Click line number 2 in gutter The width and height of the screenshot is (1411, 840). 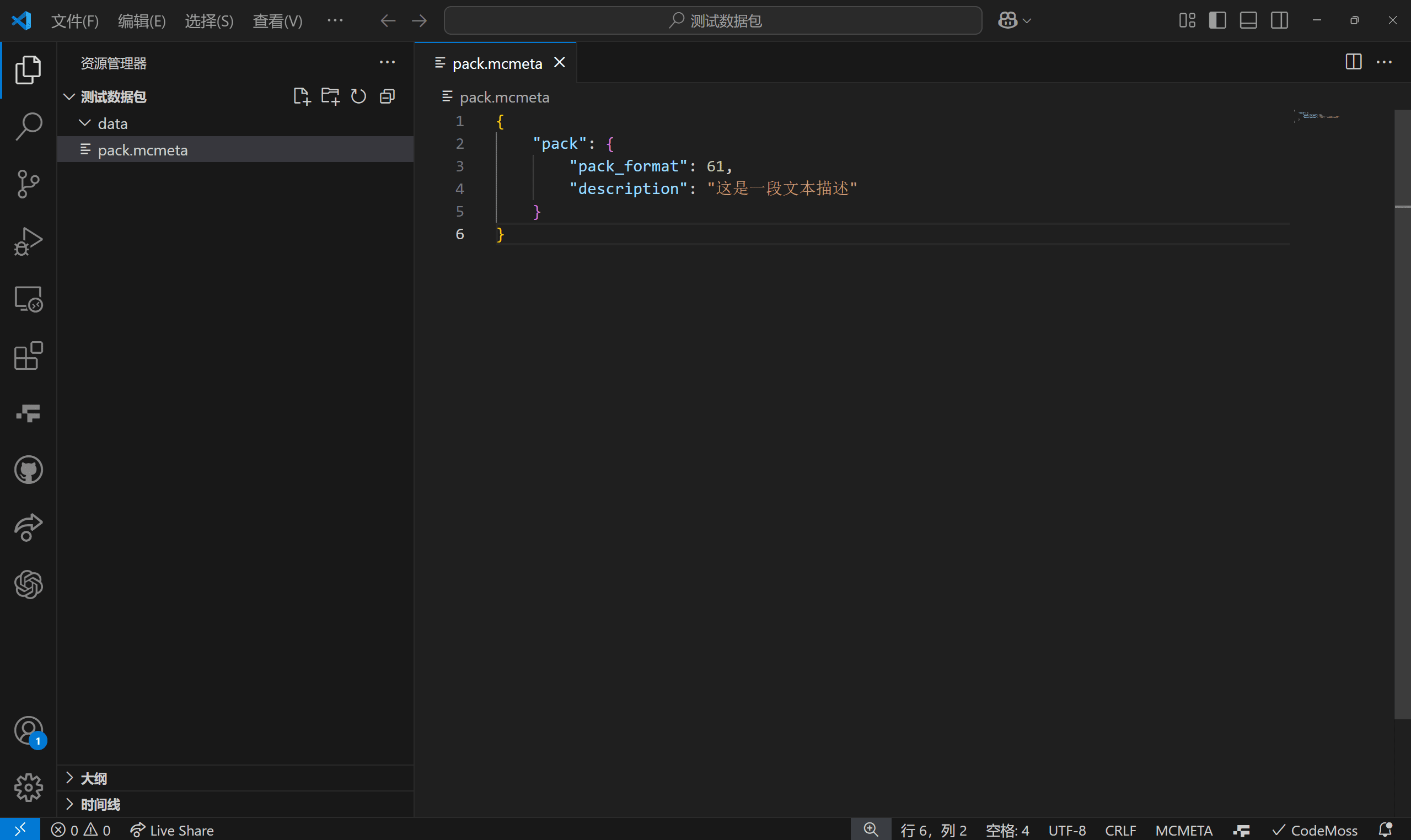pos(460,144)
